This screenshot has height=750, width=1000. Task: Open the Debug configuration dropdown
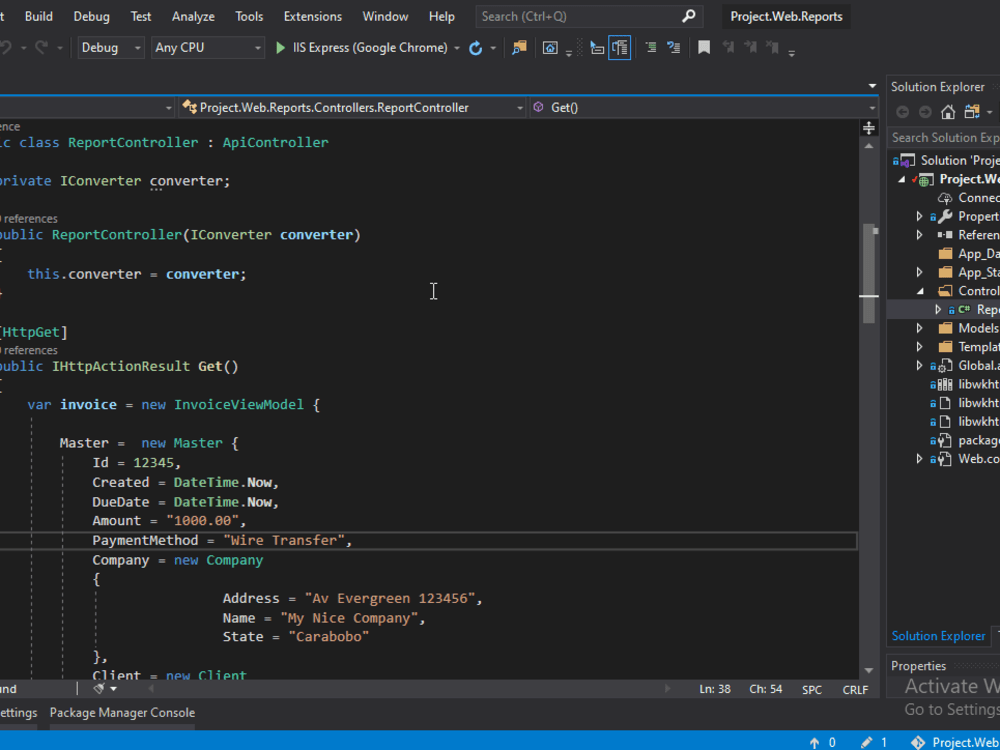point(110,47)
